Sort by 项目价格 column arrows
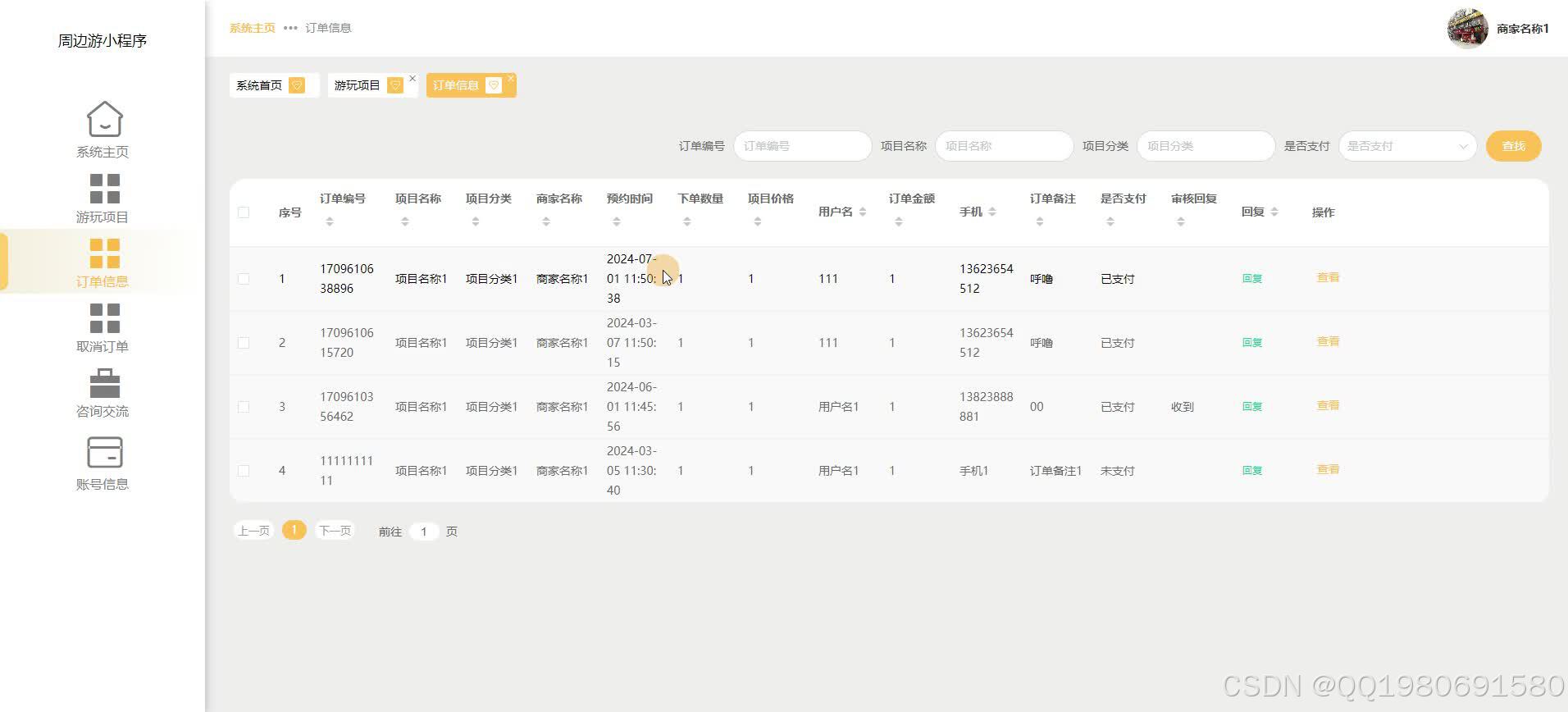 click(x=758, y=221)
